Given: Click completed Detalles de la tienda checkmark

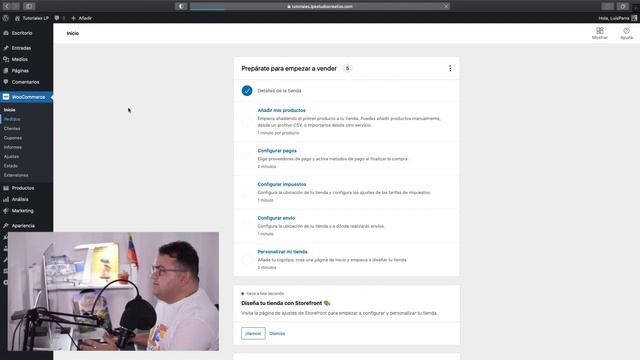Looking at the screenshot, I should pyautogui.click(x=247, y=91).
